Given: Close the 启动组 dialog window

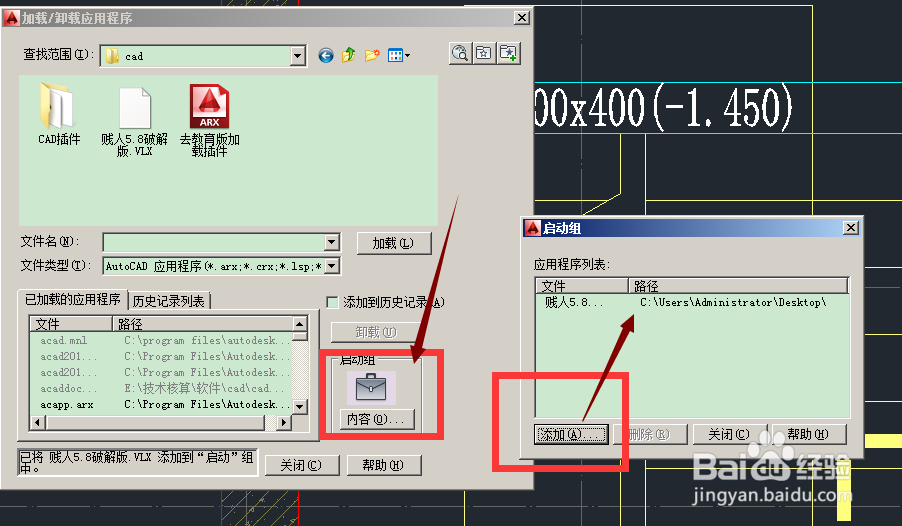Looking at the screenshot, I should click(x=851, y=228).
